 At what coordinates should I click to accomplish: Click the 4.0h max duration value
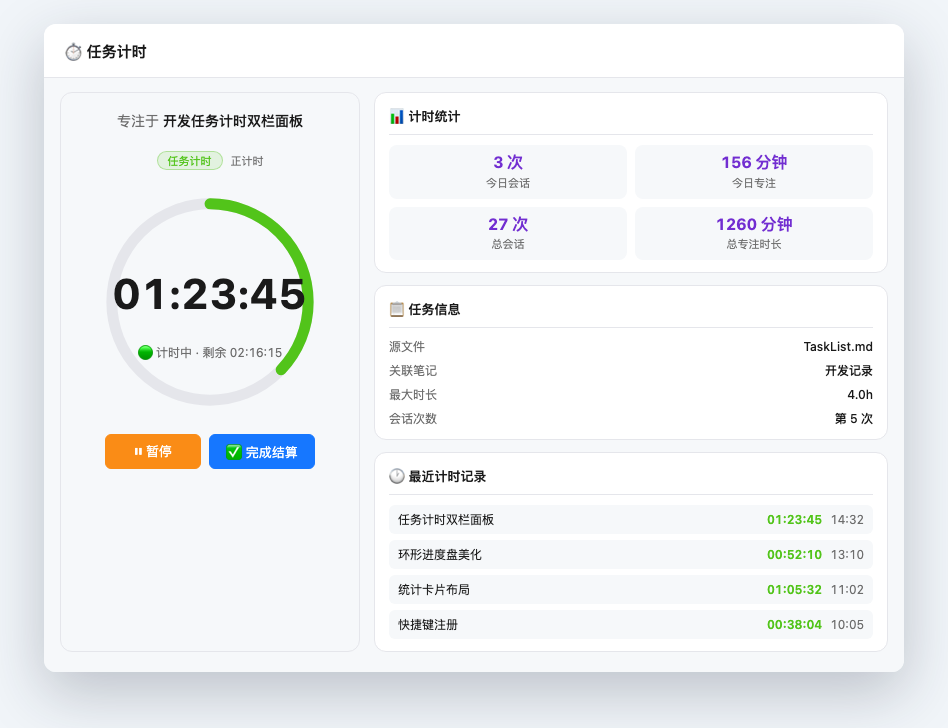860,395
